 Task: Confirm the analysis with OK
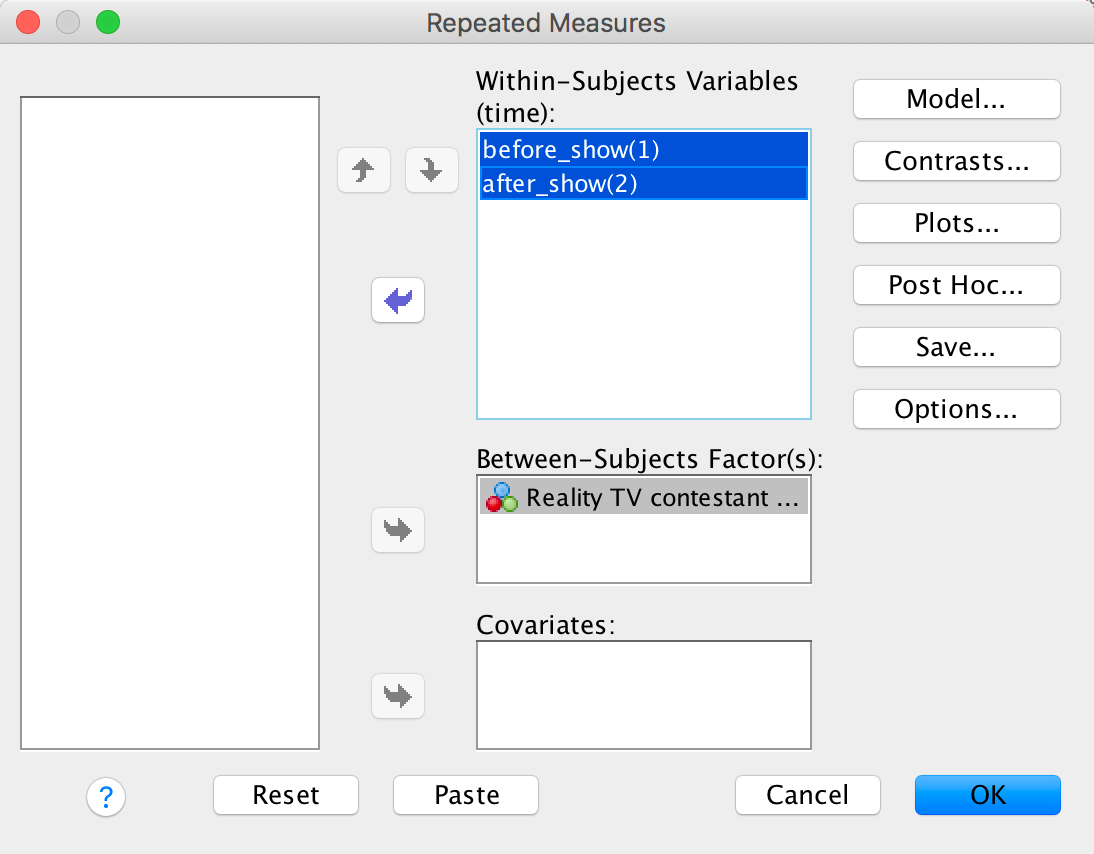tap(987, 795)
